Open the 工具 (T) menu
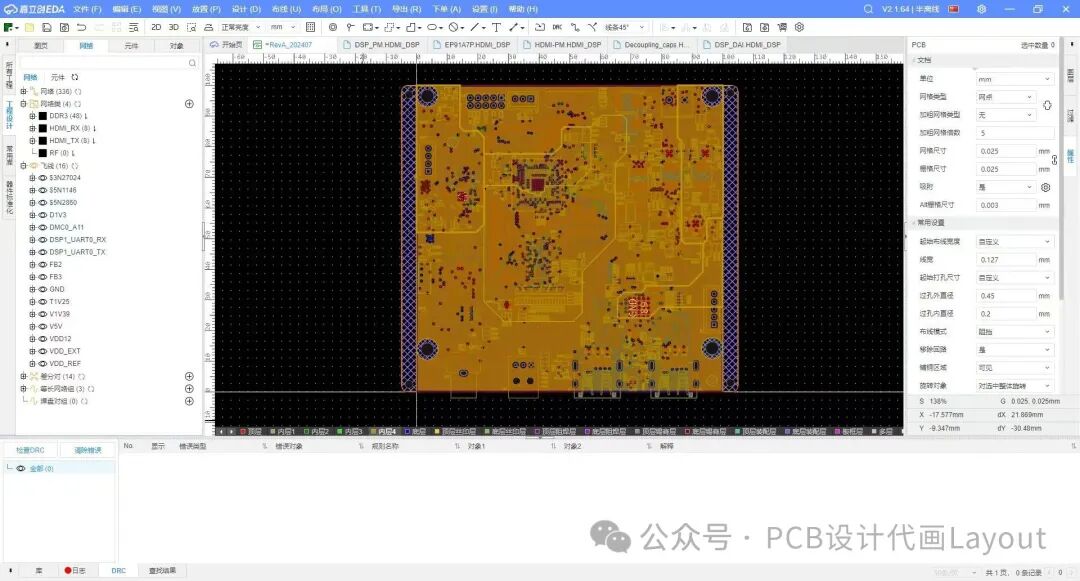 366,9
